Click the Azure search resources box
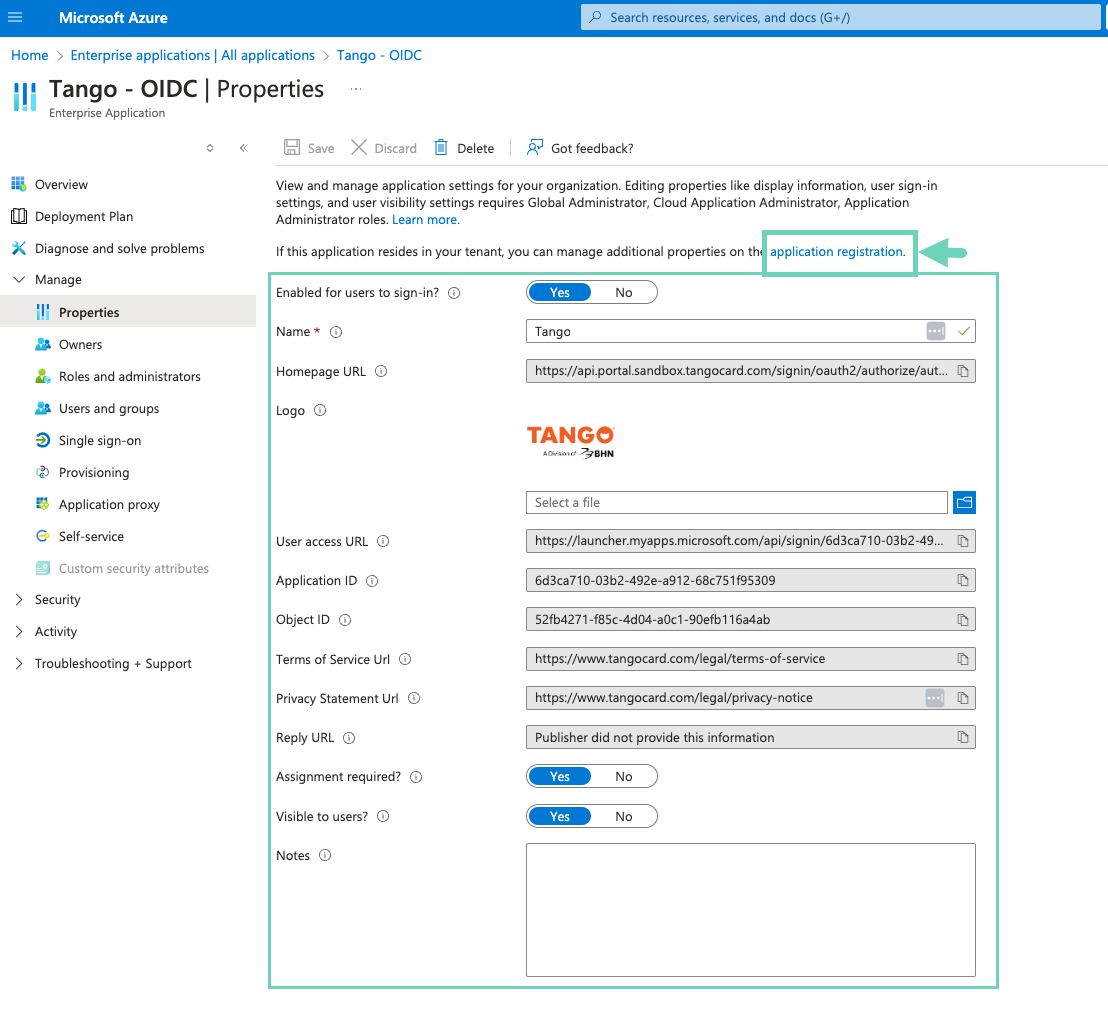The height and width of the screenshot is (1009, 1108). pyautogui.click(x=841, y=18)
